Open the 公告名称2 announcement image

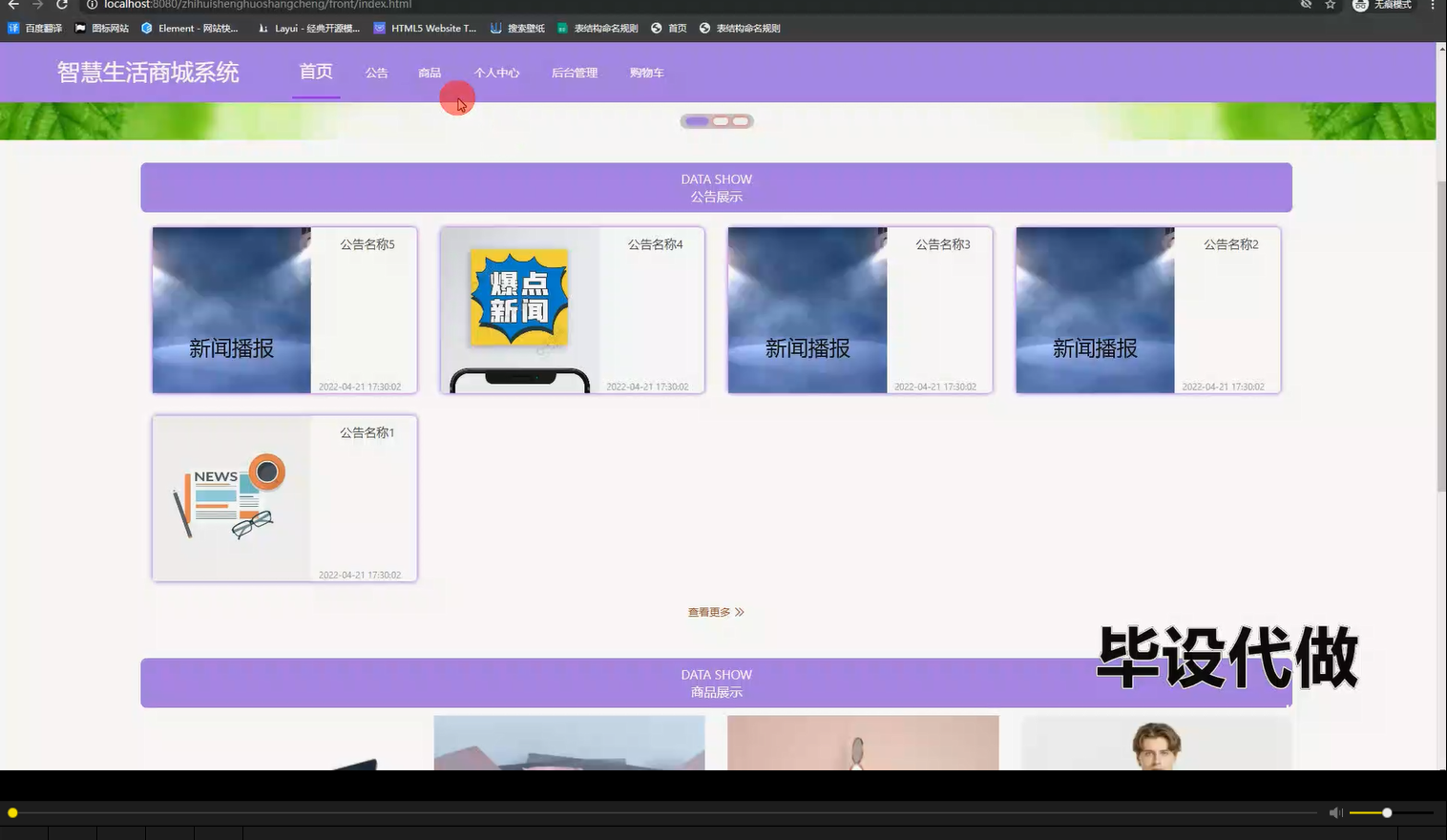coord(1096,310)
